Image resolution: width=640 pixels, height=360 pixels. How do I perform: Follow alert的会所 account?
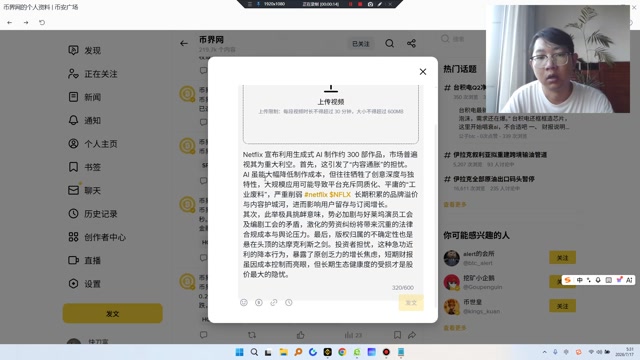pyautogui.click(x=562, y=258)
